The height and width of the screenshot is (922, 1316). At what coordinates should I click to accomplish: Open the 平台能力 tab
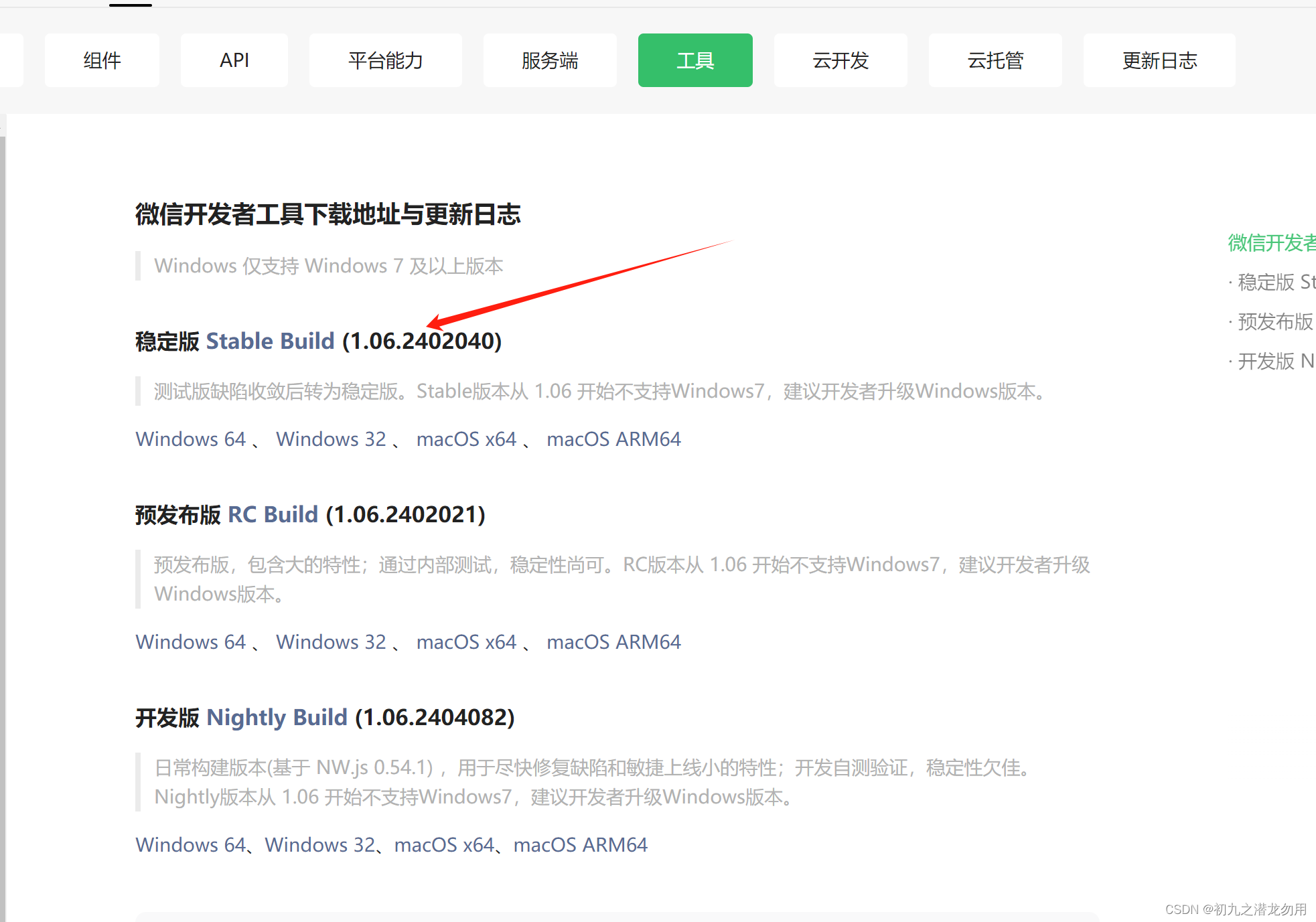click(x=385, y=60)
